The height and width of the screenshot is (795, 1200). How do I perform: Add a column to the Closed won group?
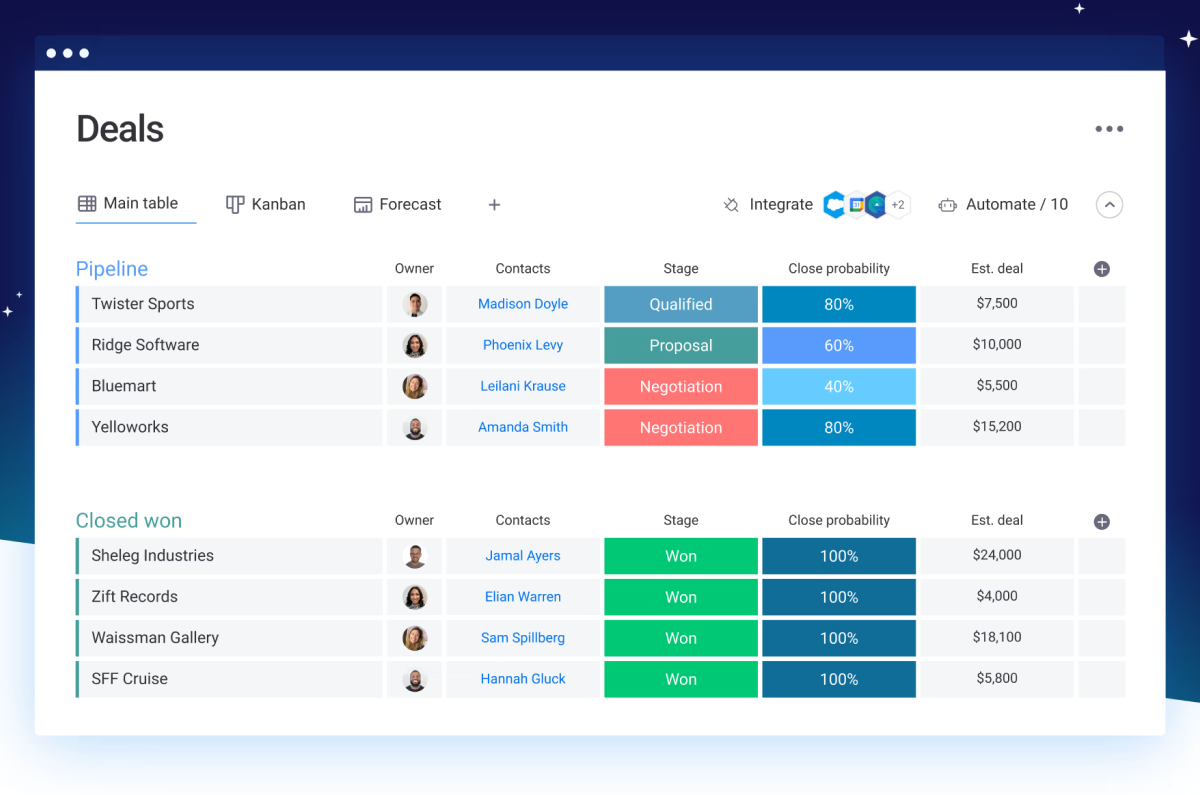tap(1102, 522)
